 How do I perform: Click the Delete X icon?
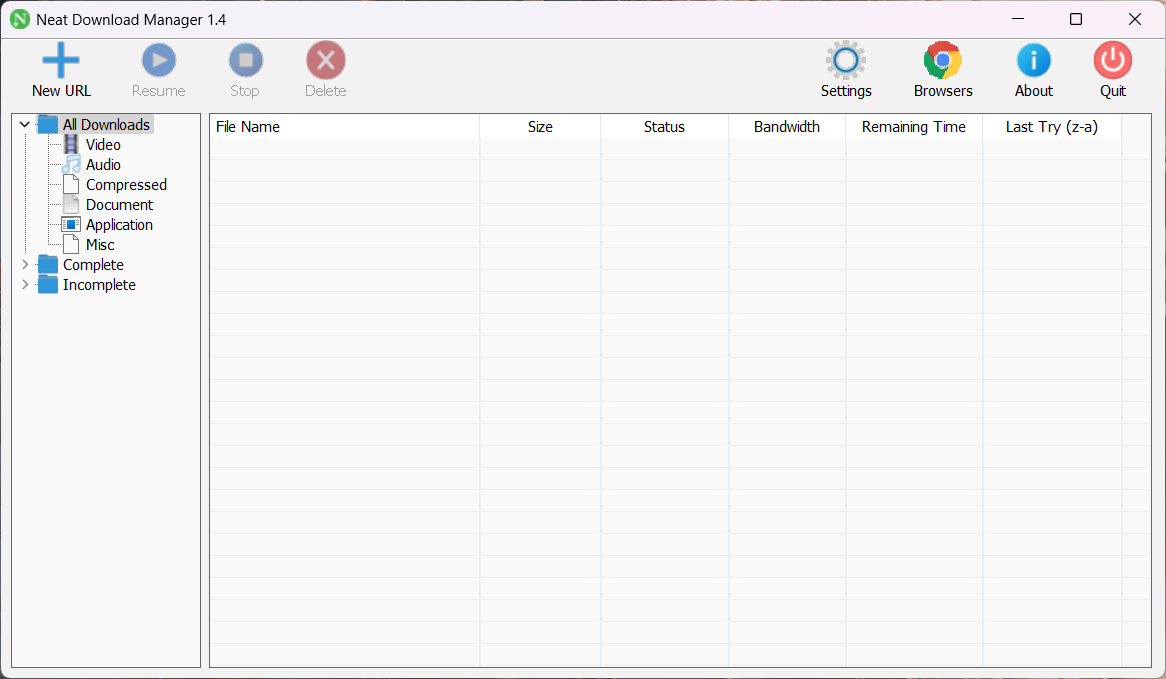pos(325,61)
